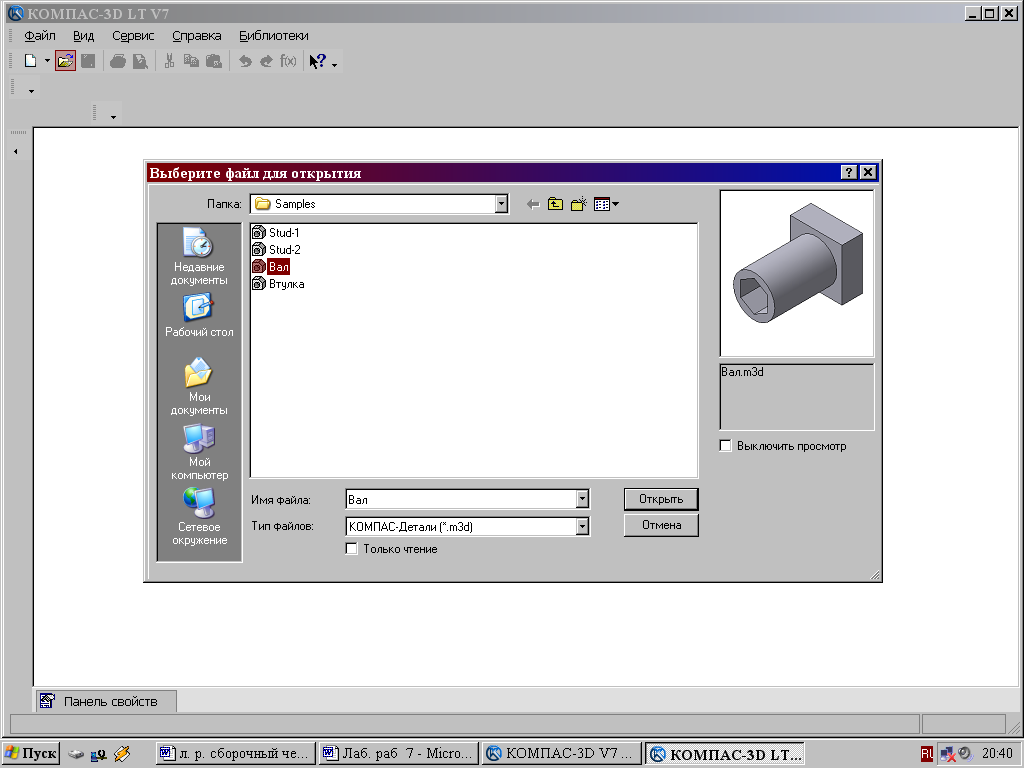Click the standard toolbar overflow arrow

click(x=334, y=65)
